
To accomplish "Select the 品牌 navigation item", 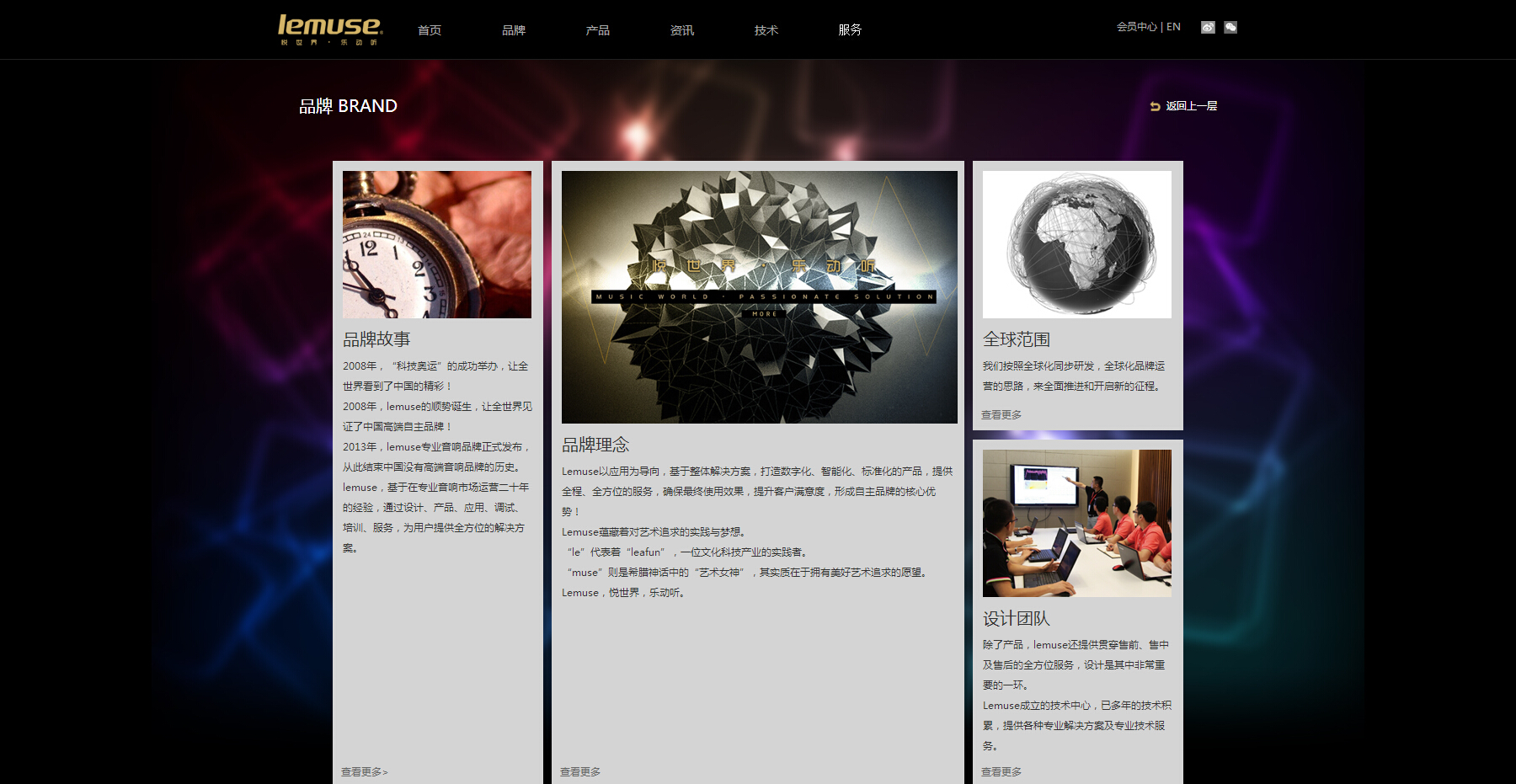I will 514,30.
